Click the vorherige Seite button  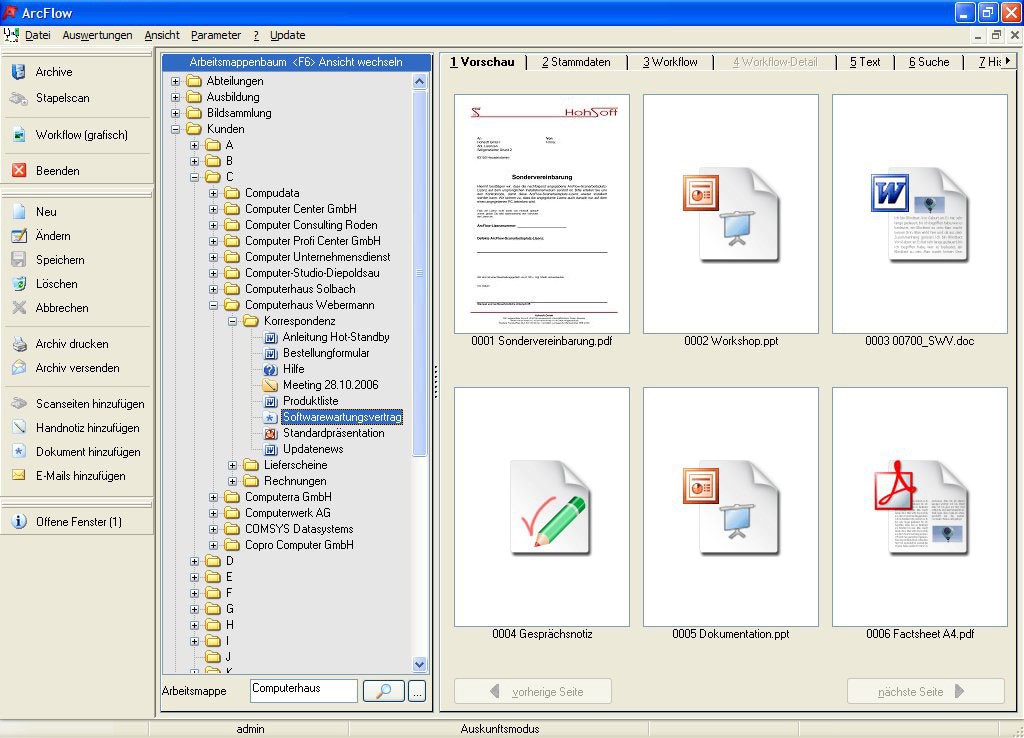click(x=533, y=692)
